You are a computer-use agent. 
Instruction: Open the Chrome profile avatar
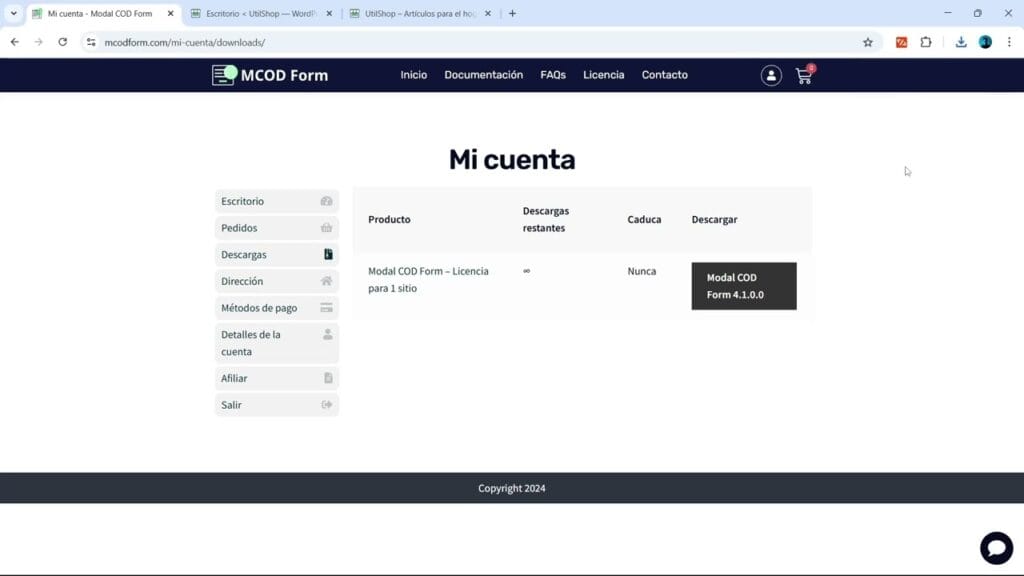(x=985, y=42)
